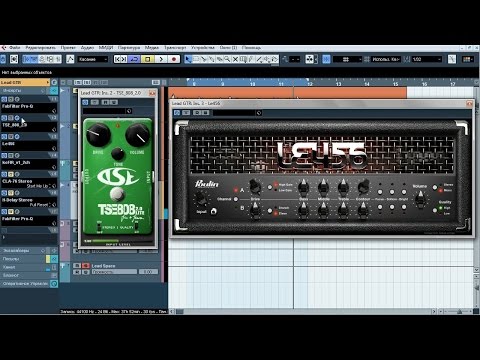Click the yellow Stop button
Screen dimensions: 480x360
[x=147, y=59]
